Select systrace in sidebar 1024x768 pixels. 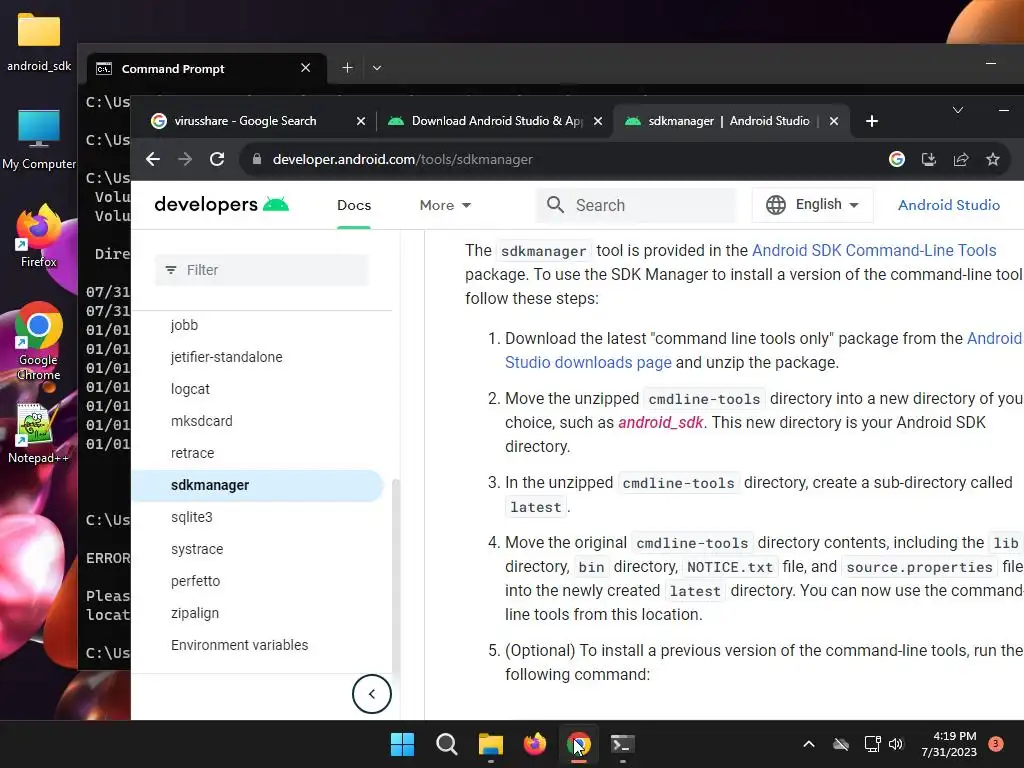197,549
